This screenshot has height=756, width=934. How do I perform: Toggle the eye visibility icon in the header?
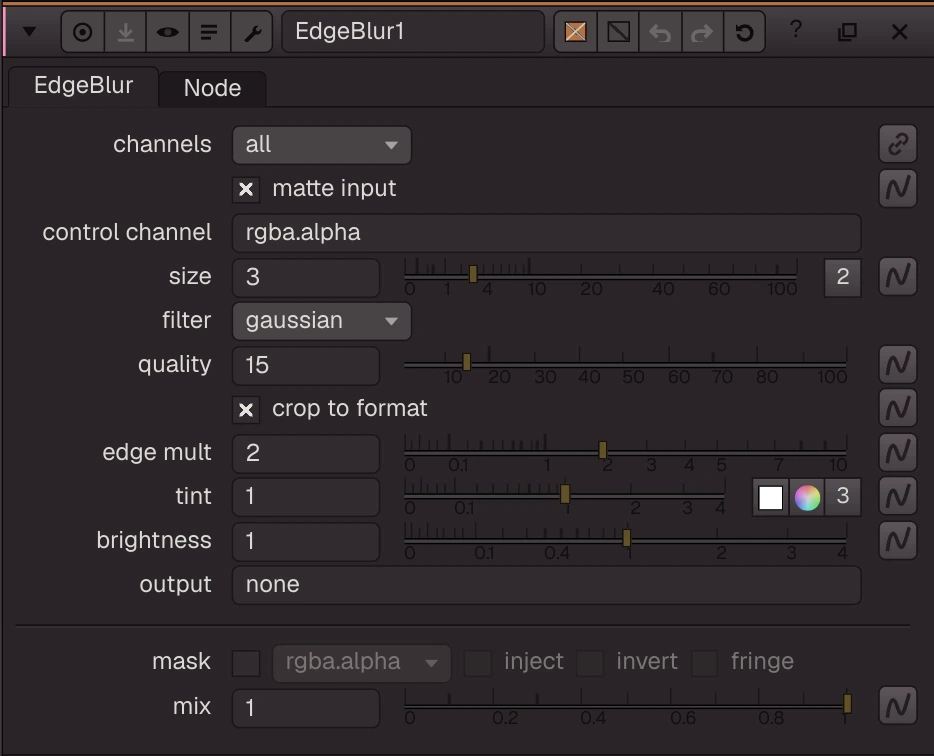(x=167, y=32)
